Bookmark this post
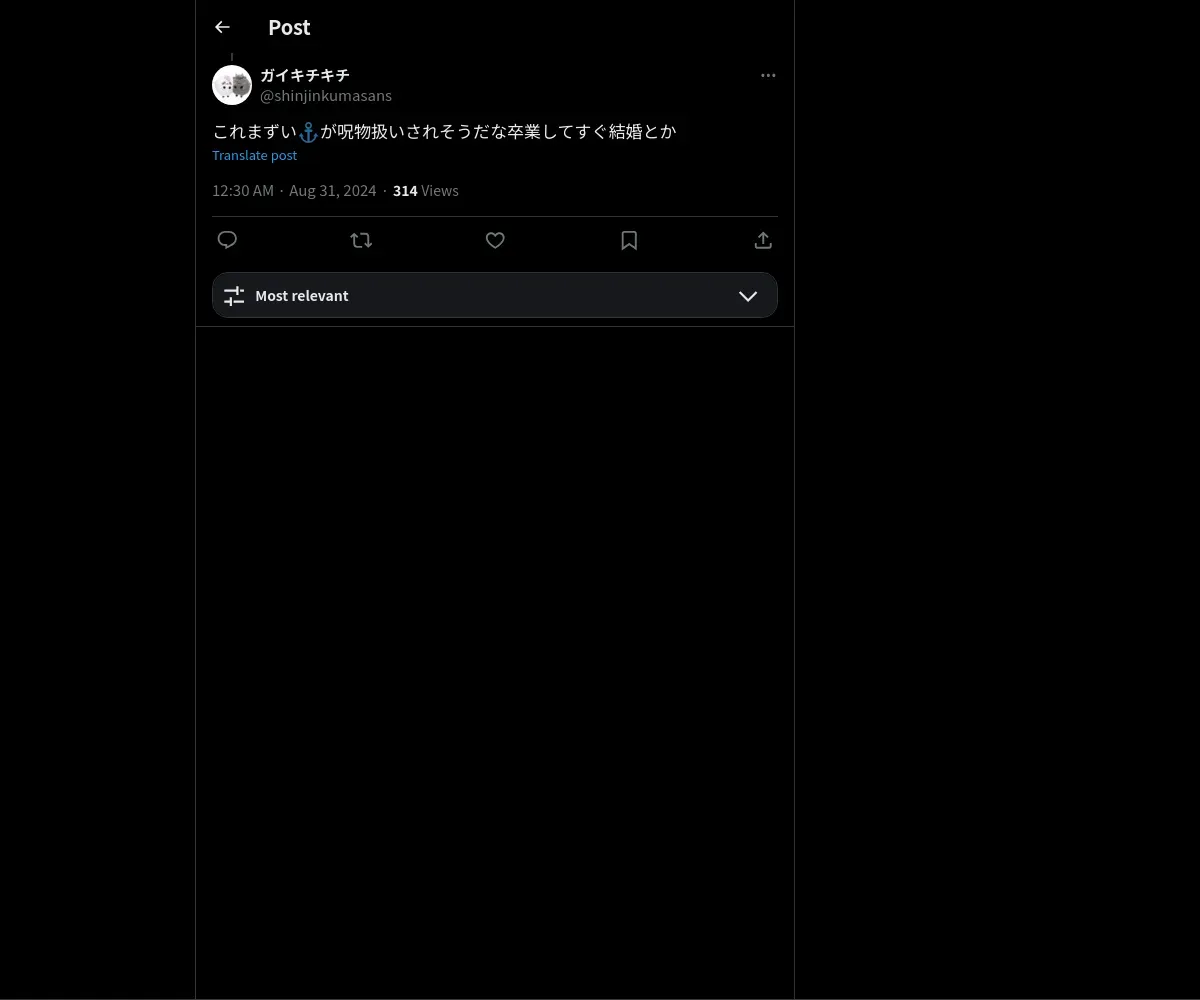This screenshot has width=1200, height=1000. click(629, 240)
